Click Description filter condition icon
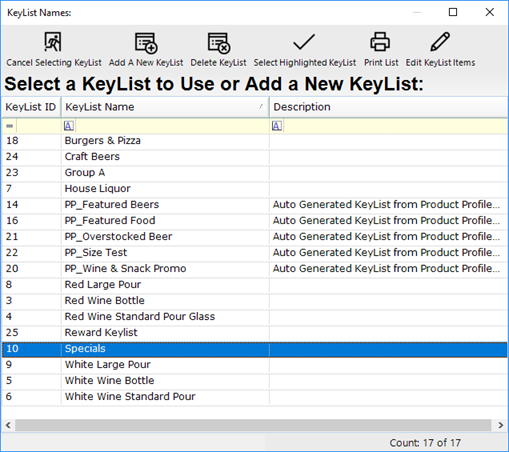This screenshot has width=509, height=452. tap(277, 126)
